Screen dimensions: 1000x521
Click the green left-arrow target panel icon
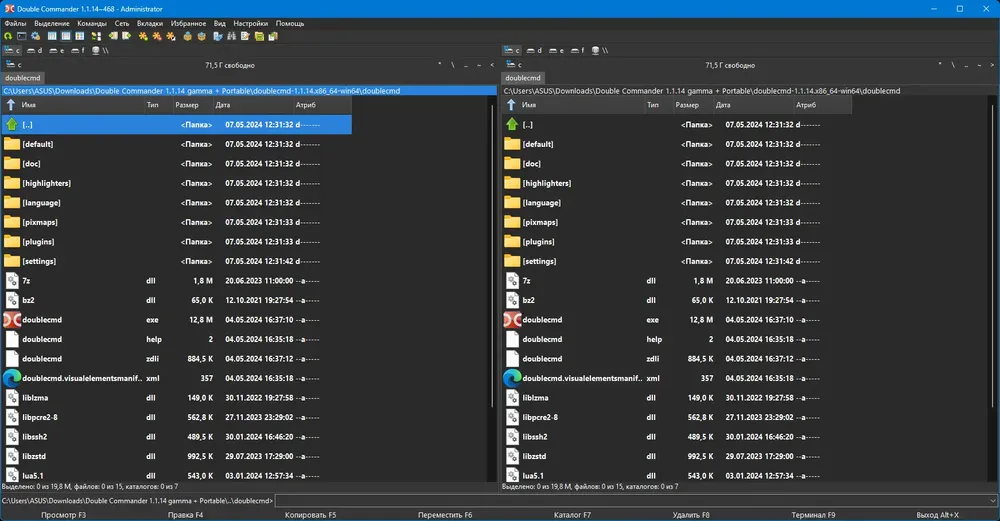click(113, 36)
